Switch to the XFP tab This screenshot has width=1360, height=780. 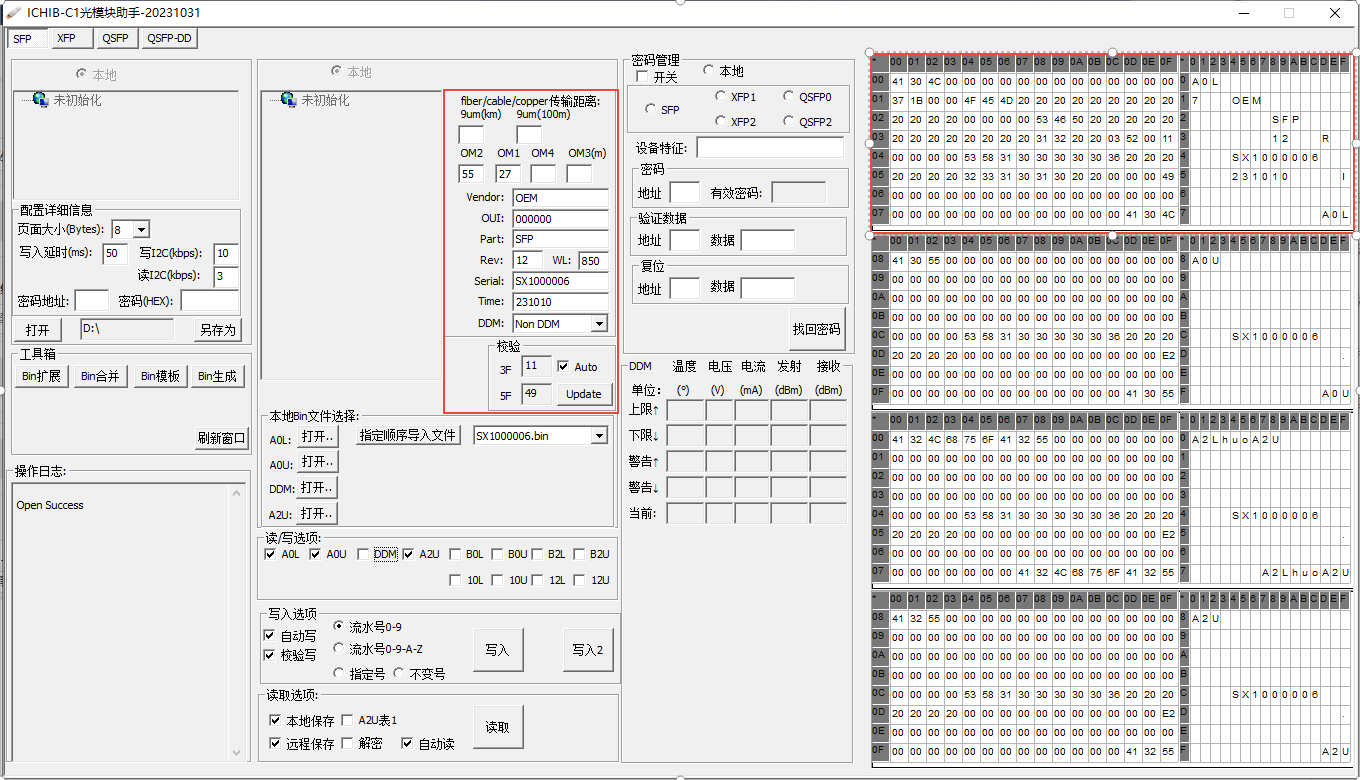[x=71, y=38]
